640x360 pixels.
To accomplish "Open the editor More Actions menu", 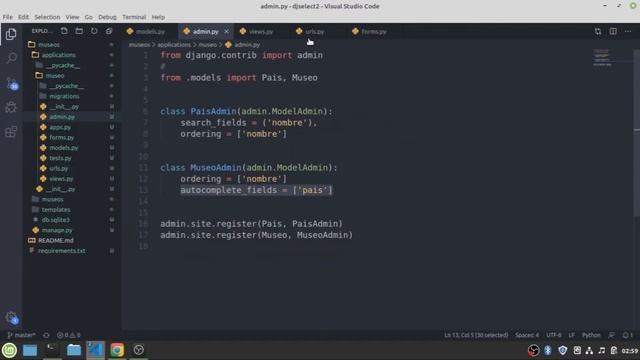I will point(628,31).
